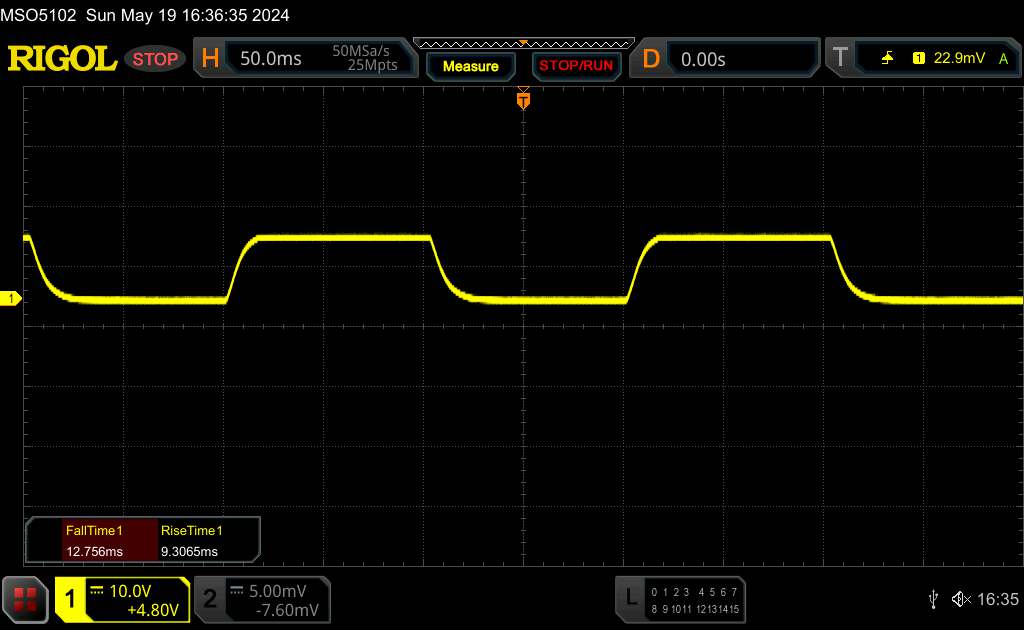Toggle the muted speaker icon

[961, 599]
